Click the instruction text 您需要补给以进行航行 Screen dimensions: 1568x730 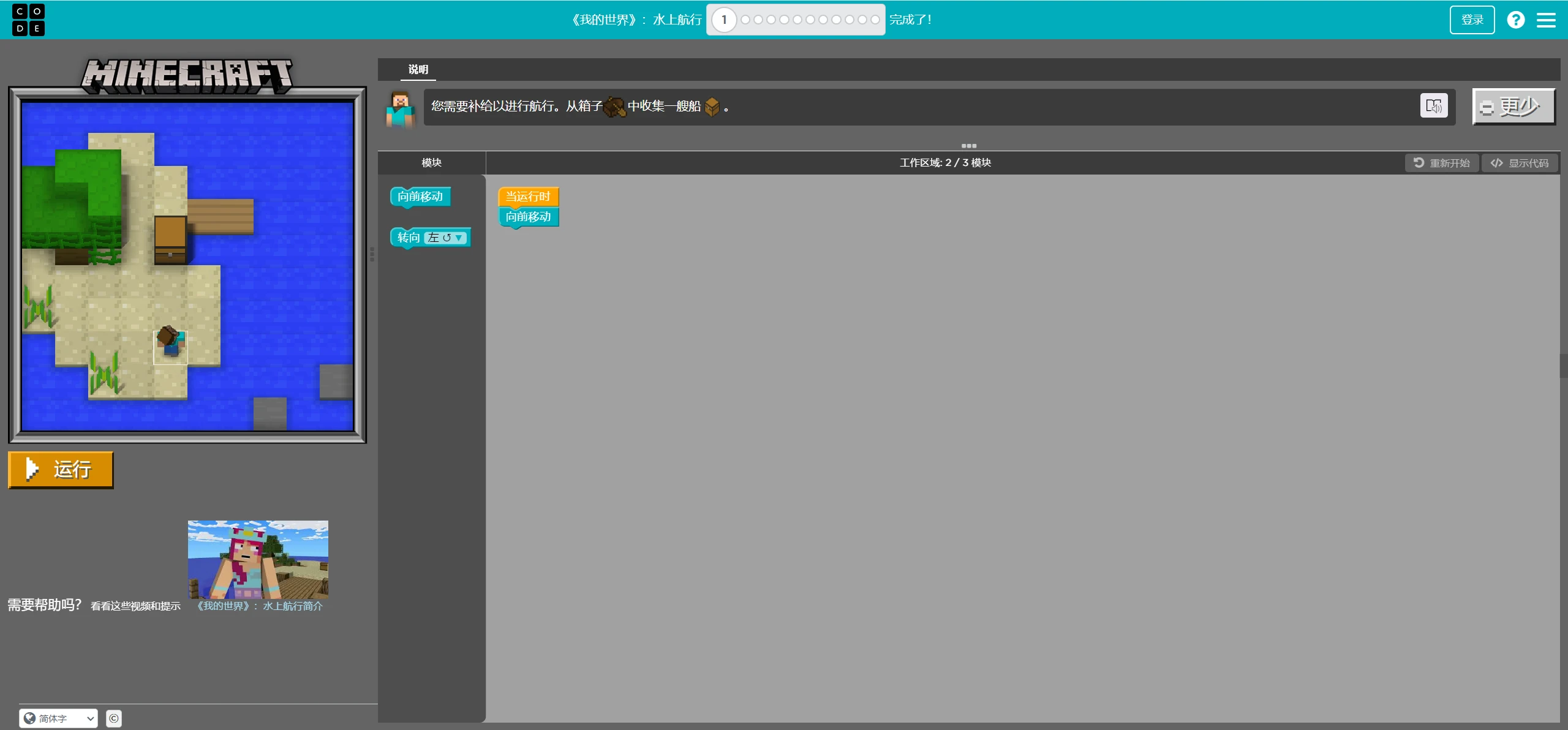click(492, 106)
